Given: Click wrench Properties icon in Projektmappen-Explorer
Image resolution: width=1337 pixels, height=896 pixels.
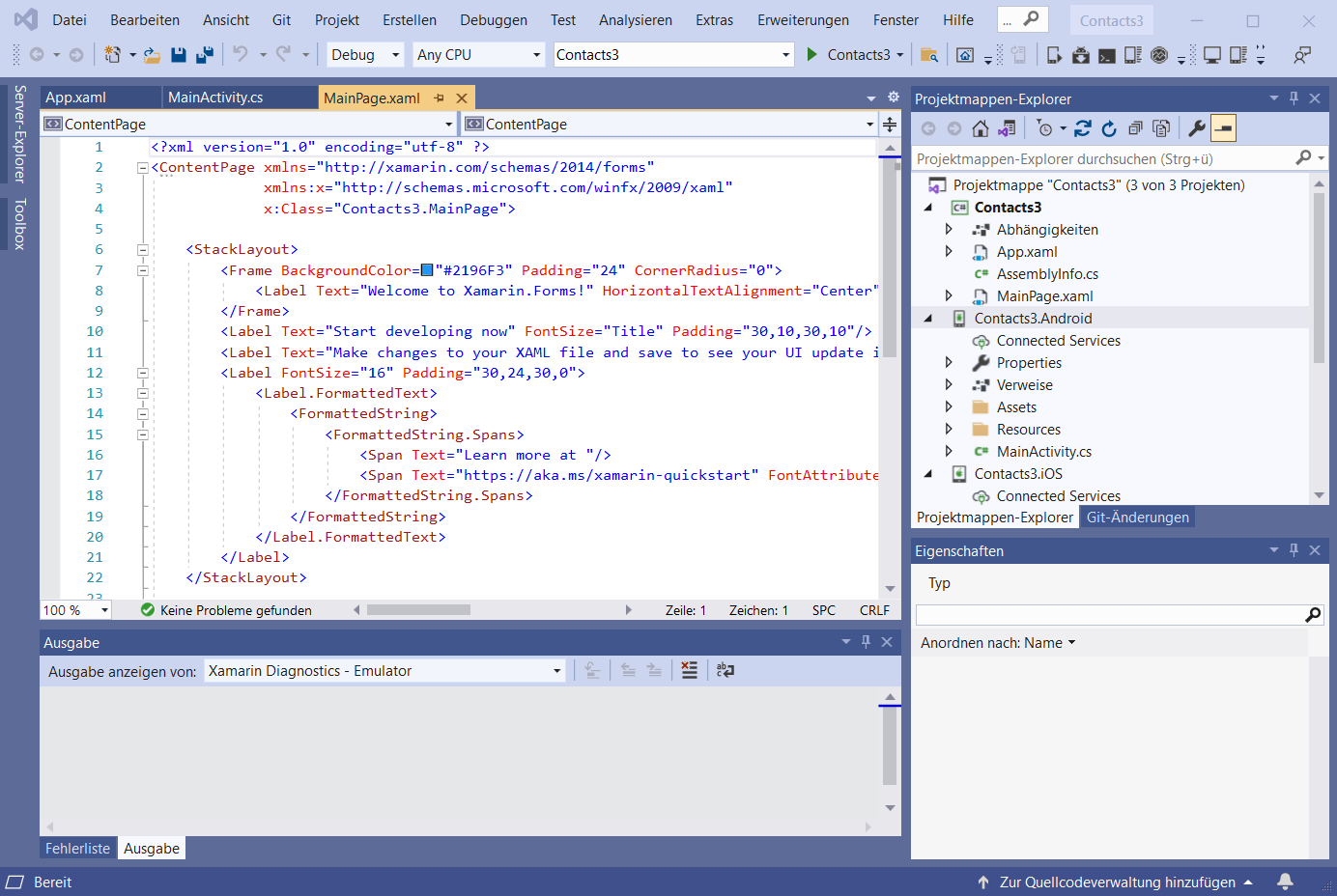Looking at the screenshot, I should [x=1196, y=128].
